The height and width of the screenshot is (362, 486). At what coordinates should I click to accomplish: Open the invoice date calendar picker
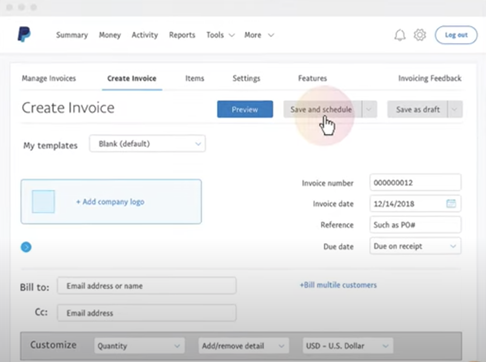(x=451, y=203)
